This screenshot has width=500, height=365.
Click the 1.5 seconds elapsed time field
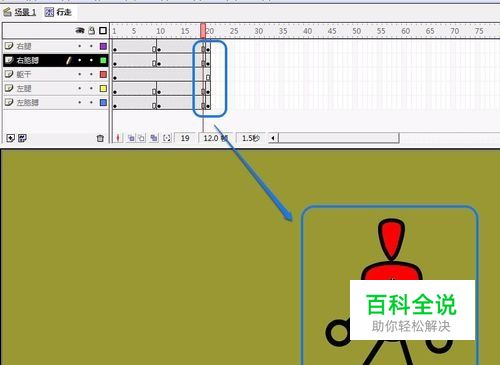click(x=251, y=138)
